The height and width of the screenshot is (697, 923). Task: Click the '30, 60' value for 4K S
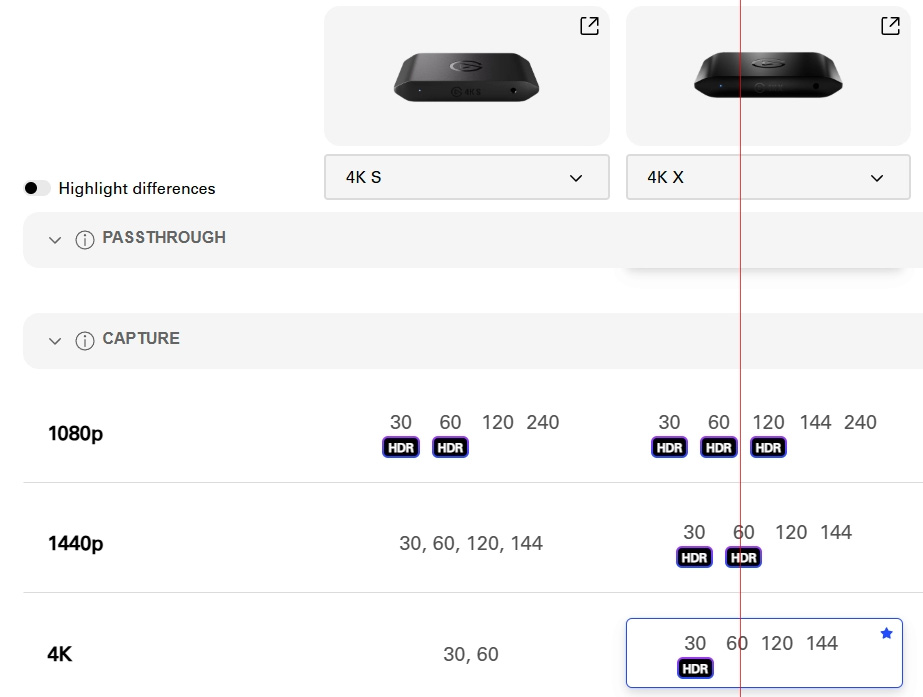tap(471, 654)
